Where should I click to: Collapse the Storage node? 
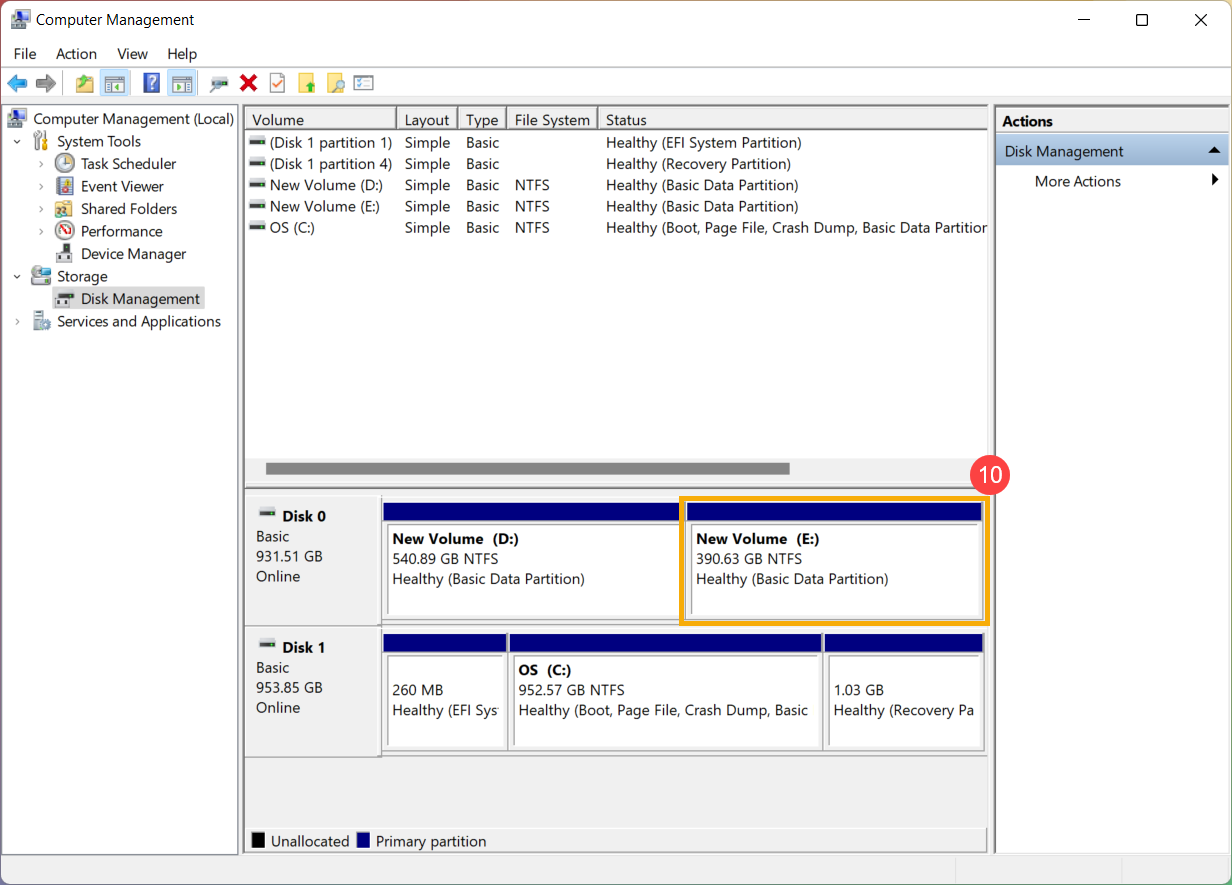17,276
